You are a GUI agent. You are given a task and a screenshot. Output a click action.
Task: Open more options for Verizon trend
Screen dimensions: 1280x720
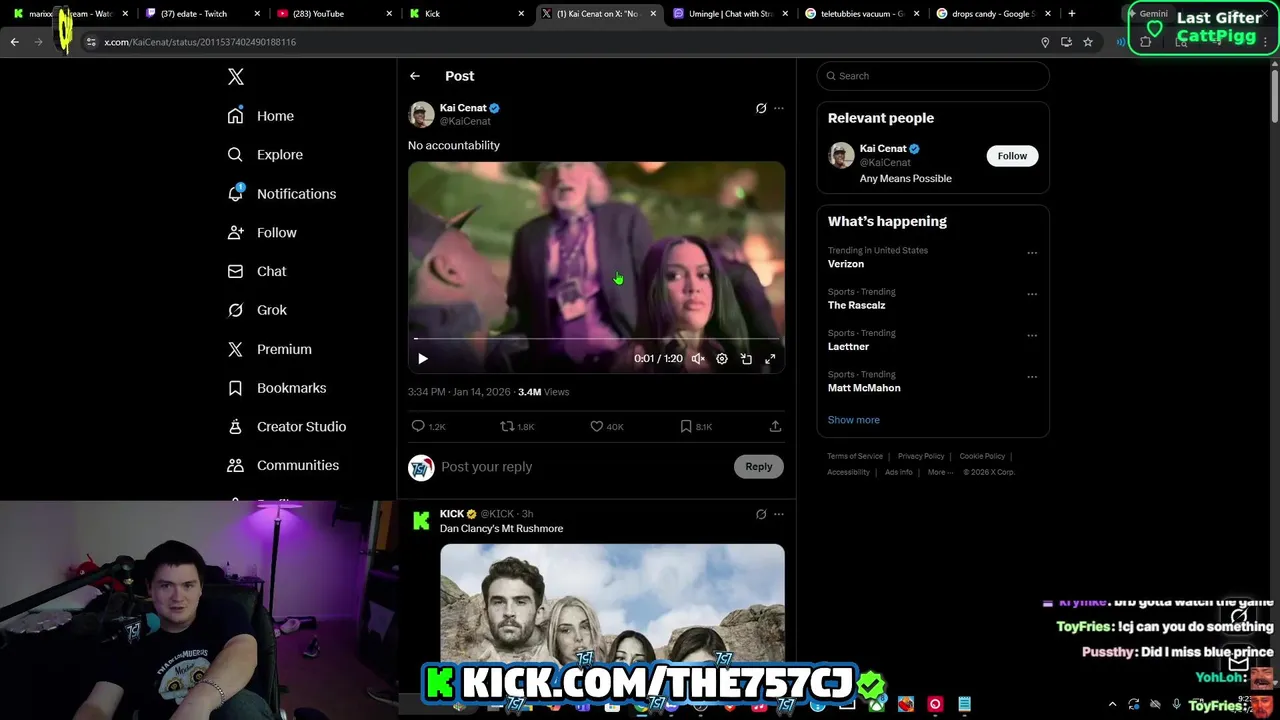coord(1032,253)
